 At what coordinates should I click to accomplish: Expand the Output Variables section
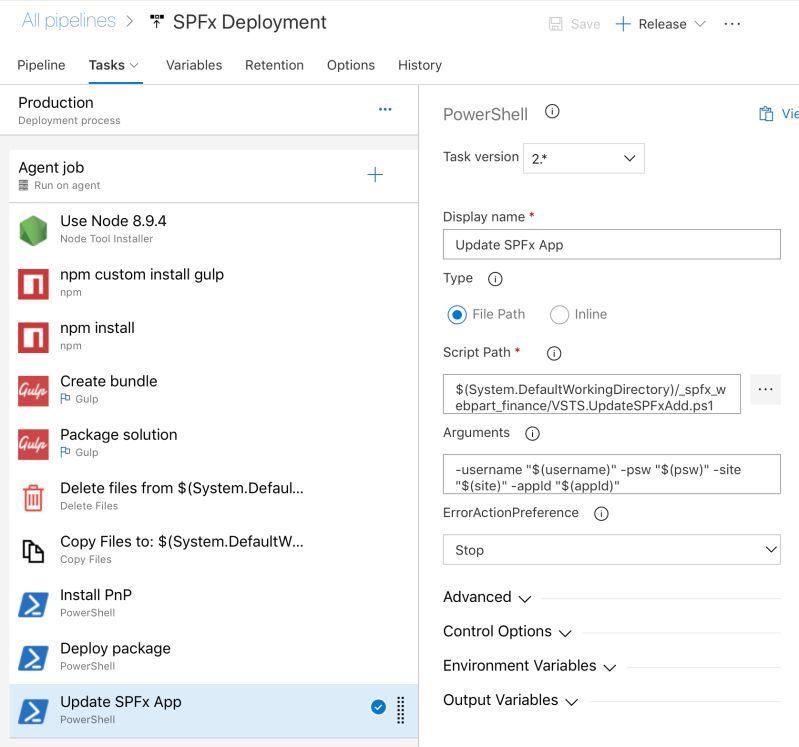pos(510,701)
